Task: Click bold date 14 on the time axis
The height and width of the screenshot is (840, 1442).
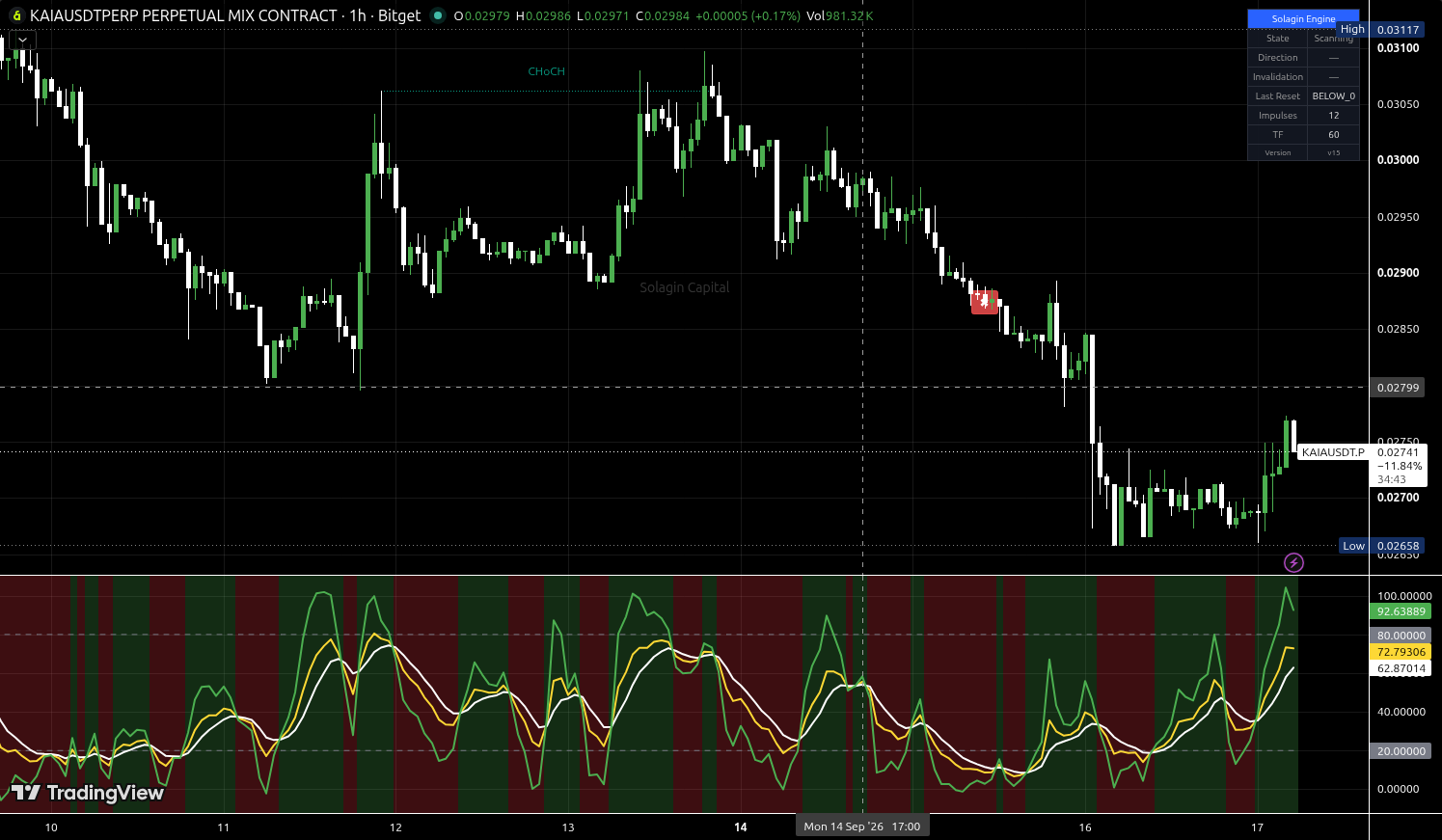Action: pyautogui.click(x=741, y=827)
